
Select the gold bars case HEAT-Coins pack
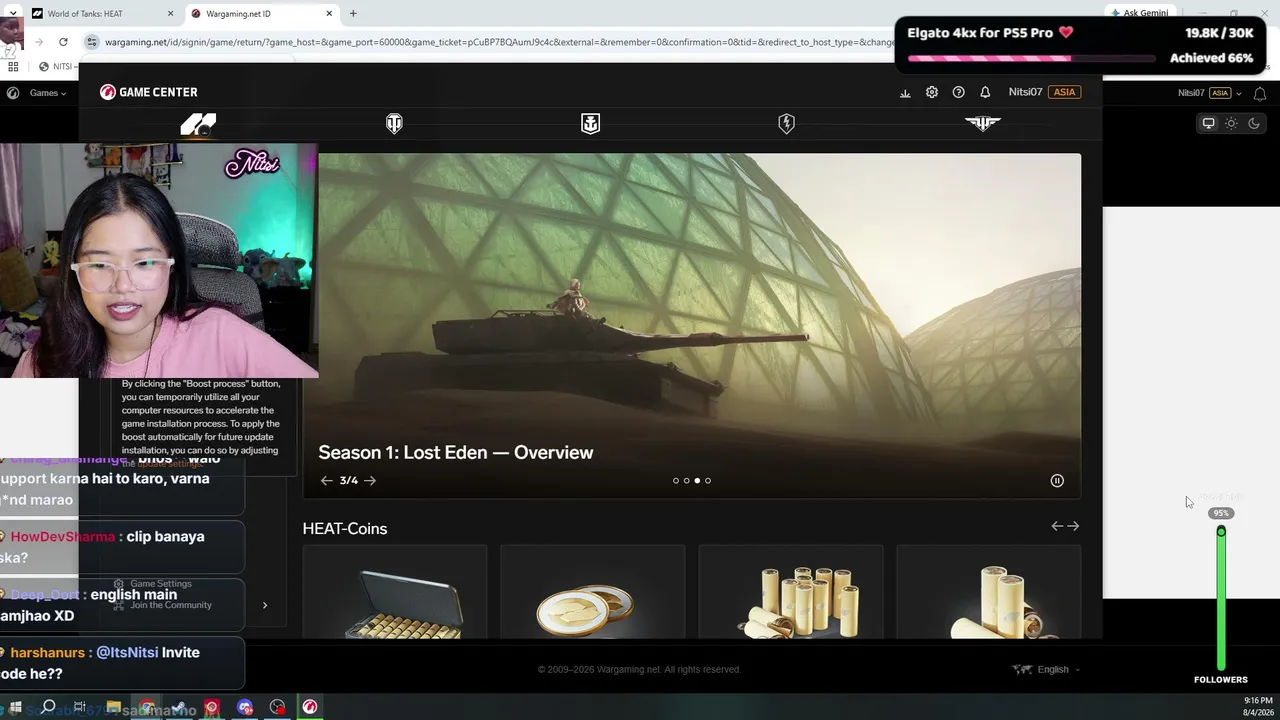pyautogui.click(x=395, y=592)
